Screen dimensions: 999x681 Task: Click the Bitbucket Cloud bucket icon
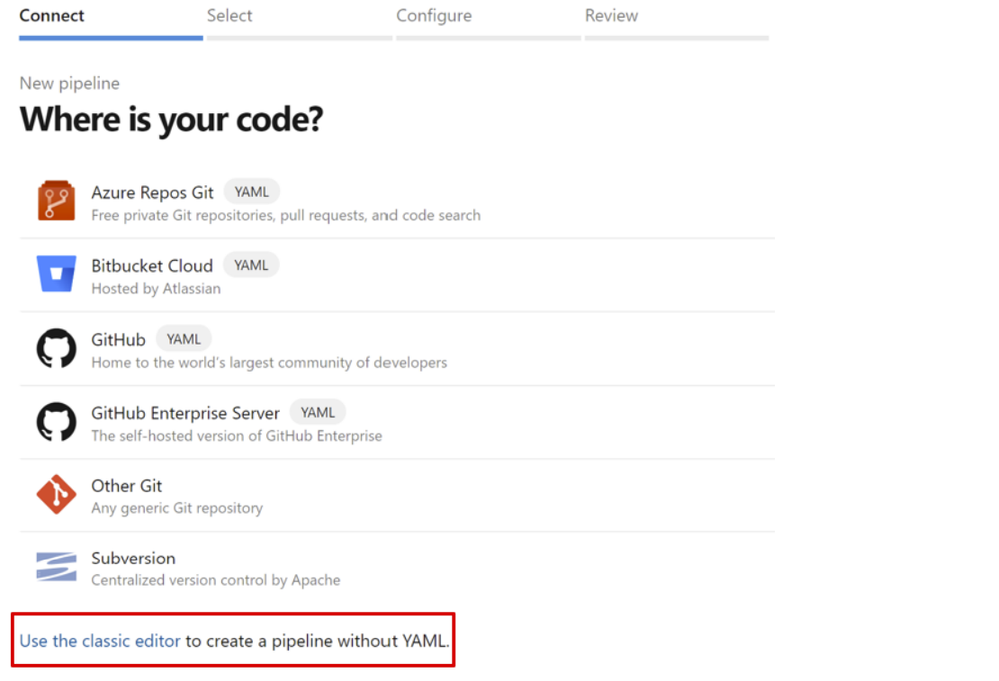(56, 274)
